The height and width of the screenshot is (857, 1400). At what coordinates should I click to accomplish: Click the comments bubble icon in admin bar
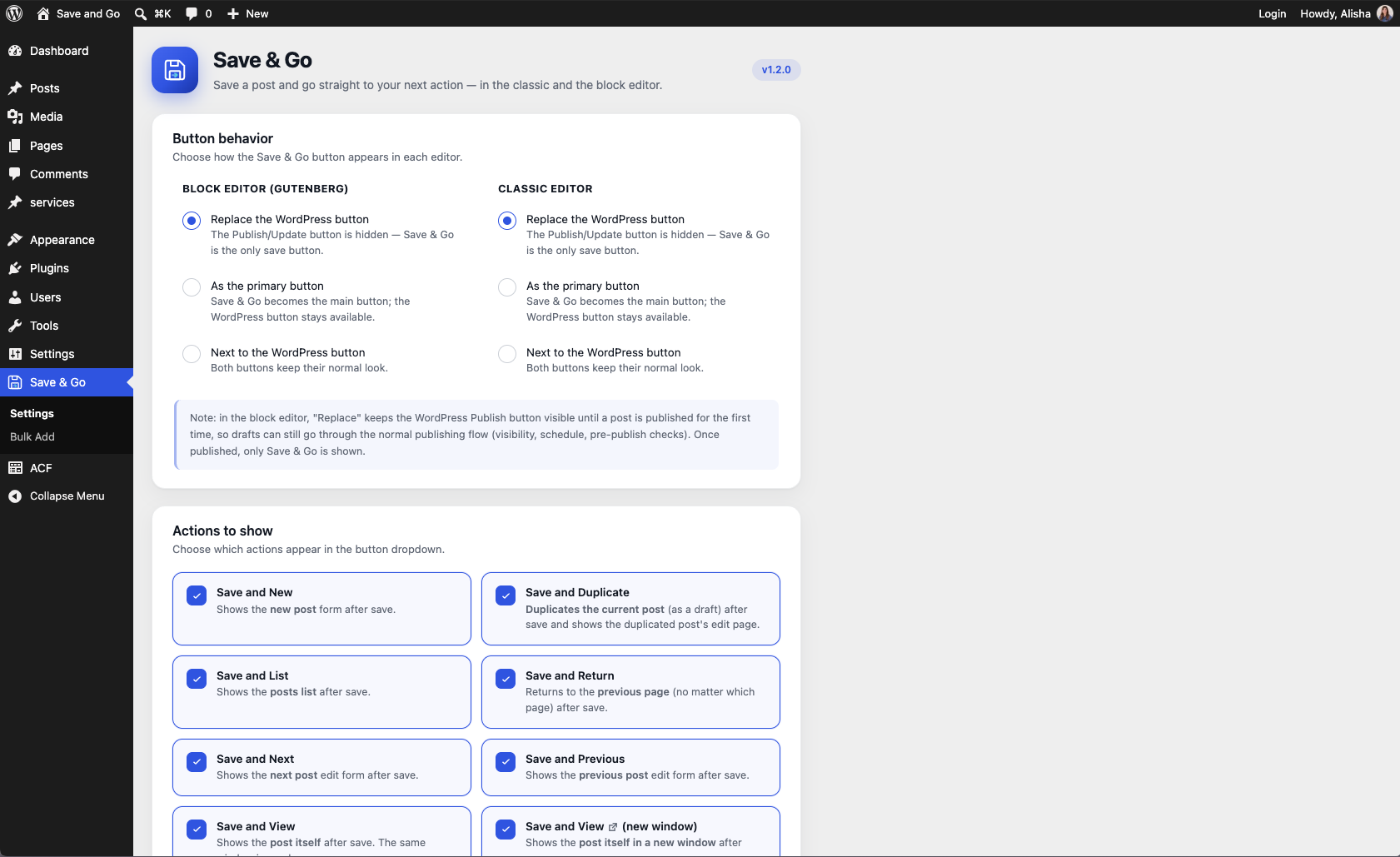coord(192,13)
